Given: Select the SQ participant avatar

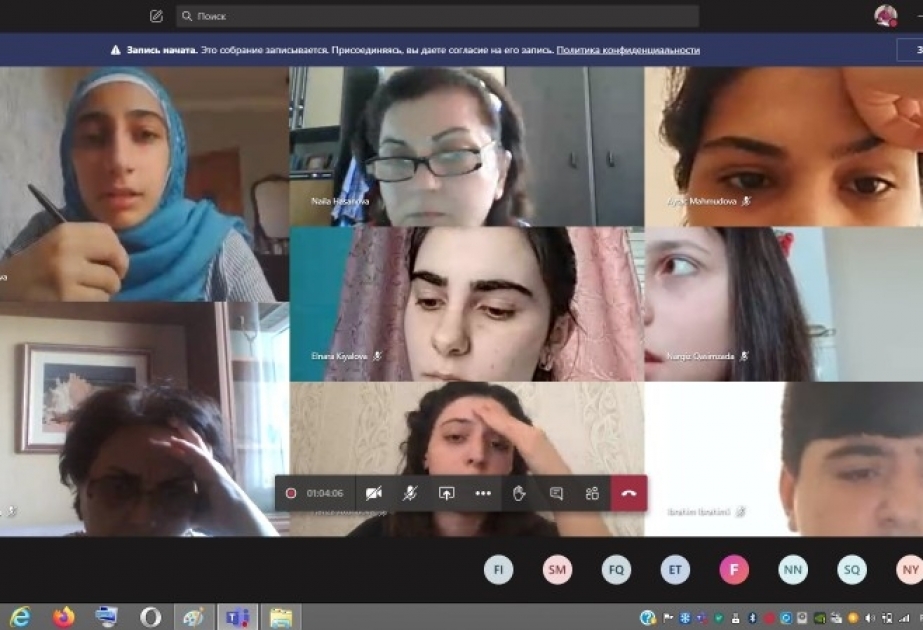Looking at the screenshot, I should click(x=852, y=569).
